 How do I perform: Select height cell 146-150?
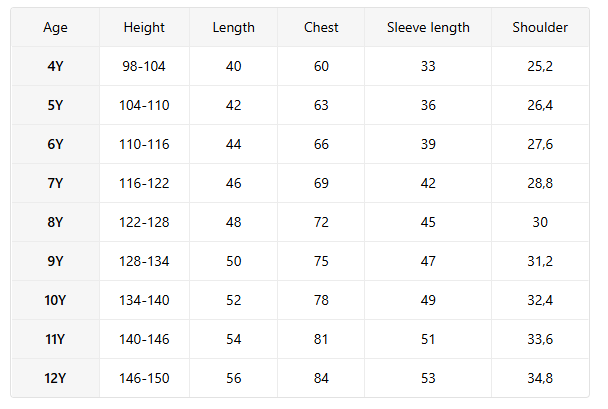pyautogui.click(x=144, y=378)
